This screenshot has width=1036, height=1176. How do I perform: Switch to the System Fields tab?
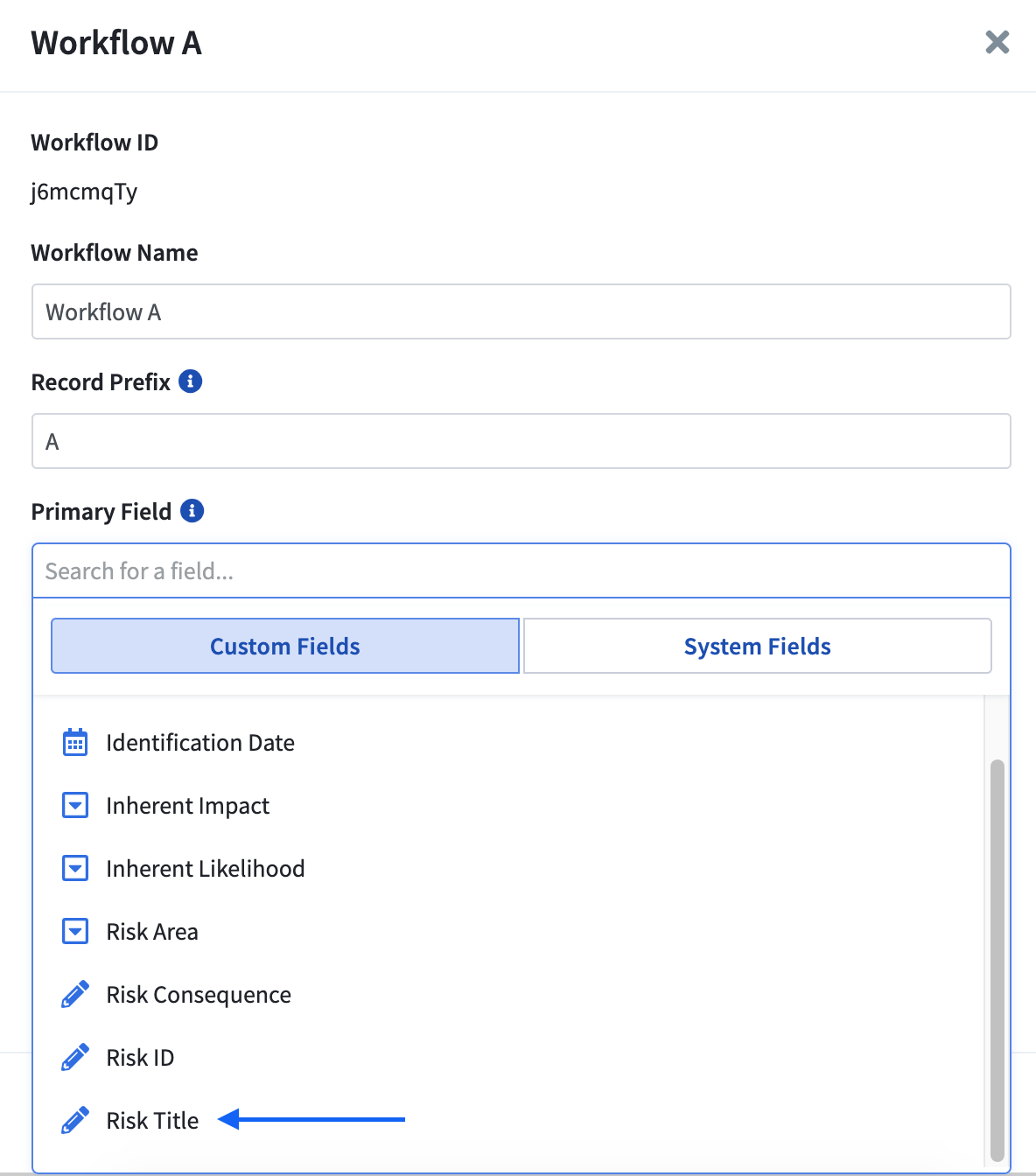point(758,646)
